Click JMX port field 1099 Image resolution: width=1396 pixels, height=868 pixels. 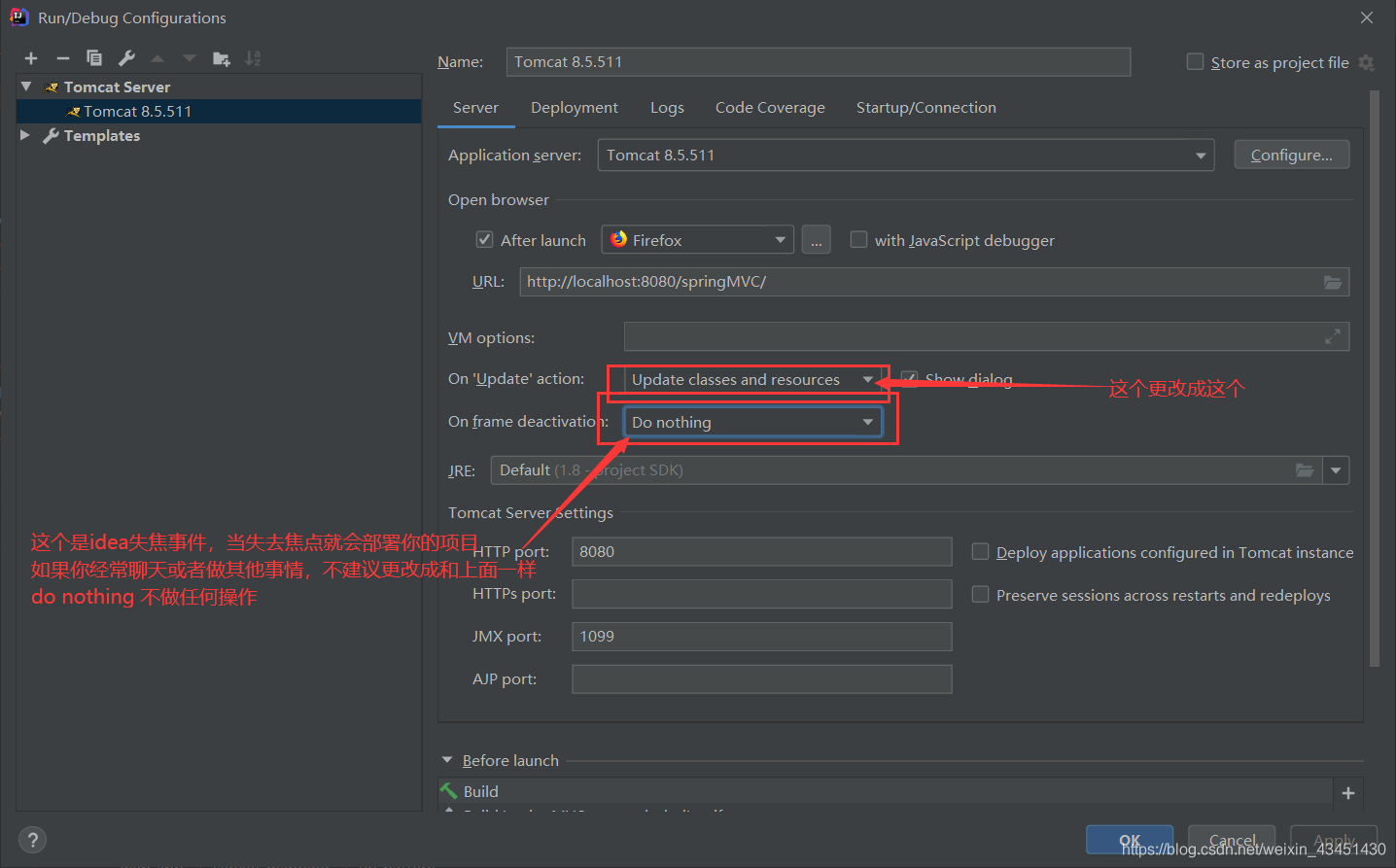(762, 637)
